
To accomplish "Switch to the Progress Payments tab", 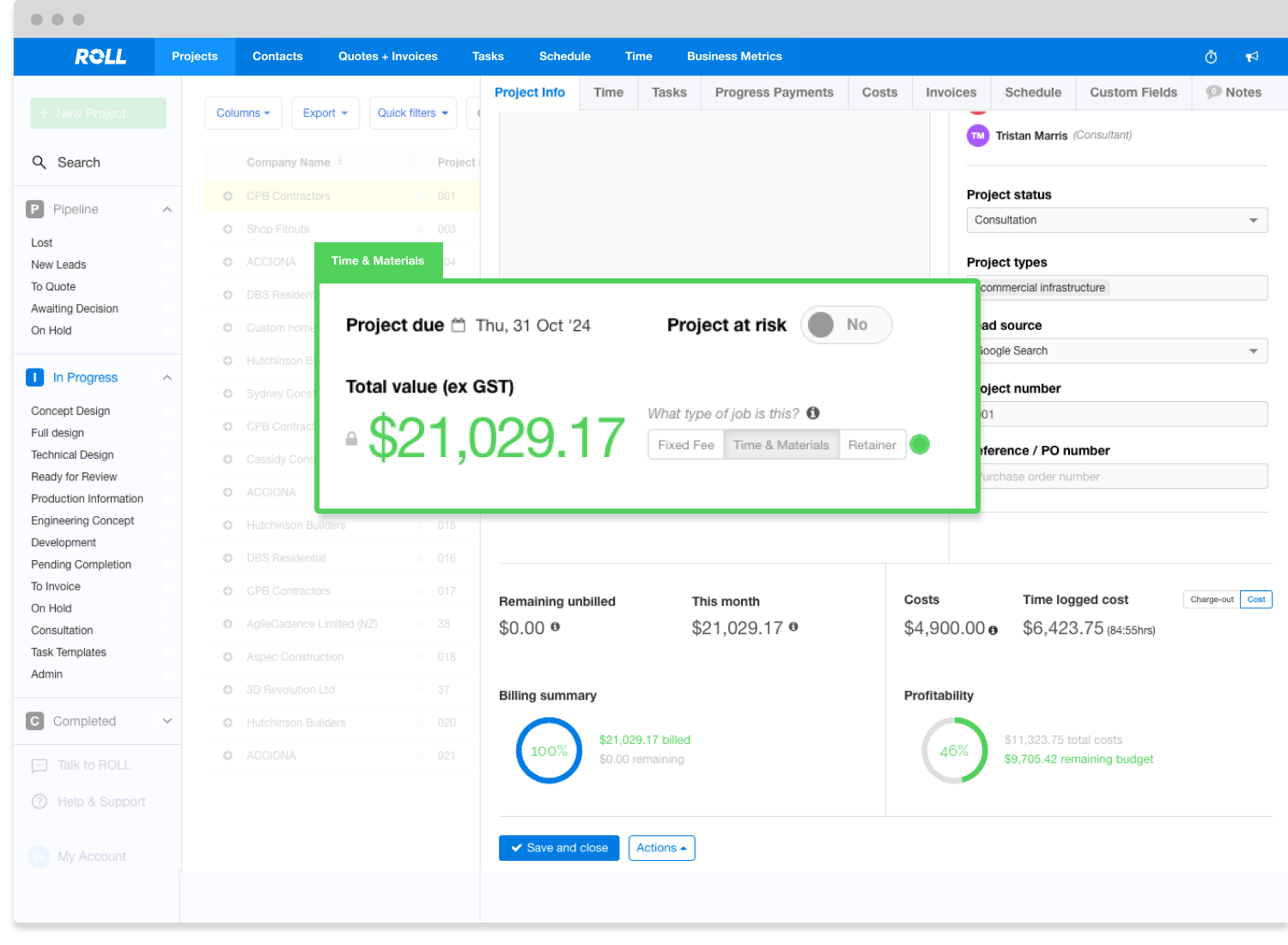I will tap(774, 93).
